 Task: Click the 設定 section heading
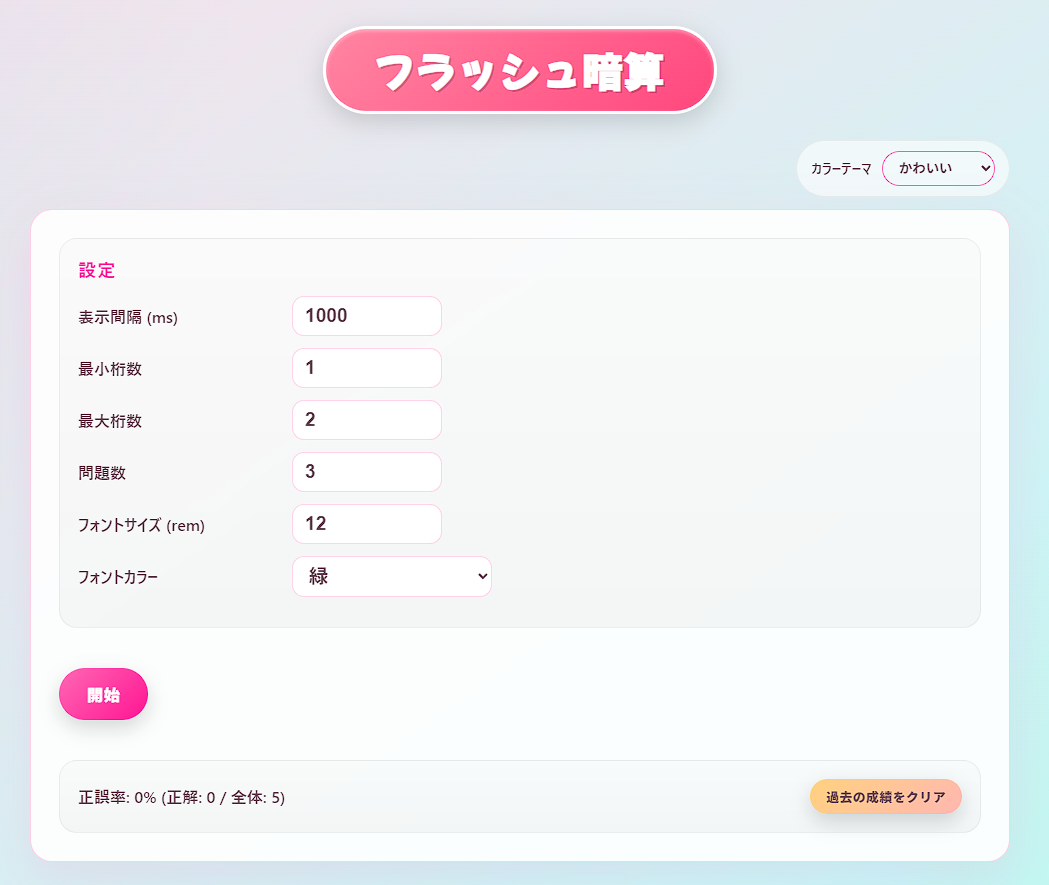(x=97, y=270)
